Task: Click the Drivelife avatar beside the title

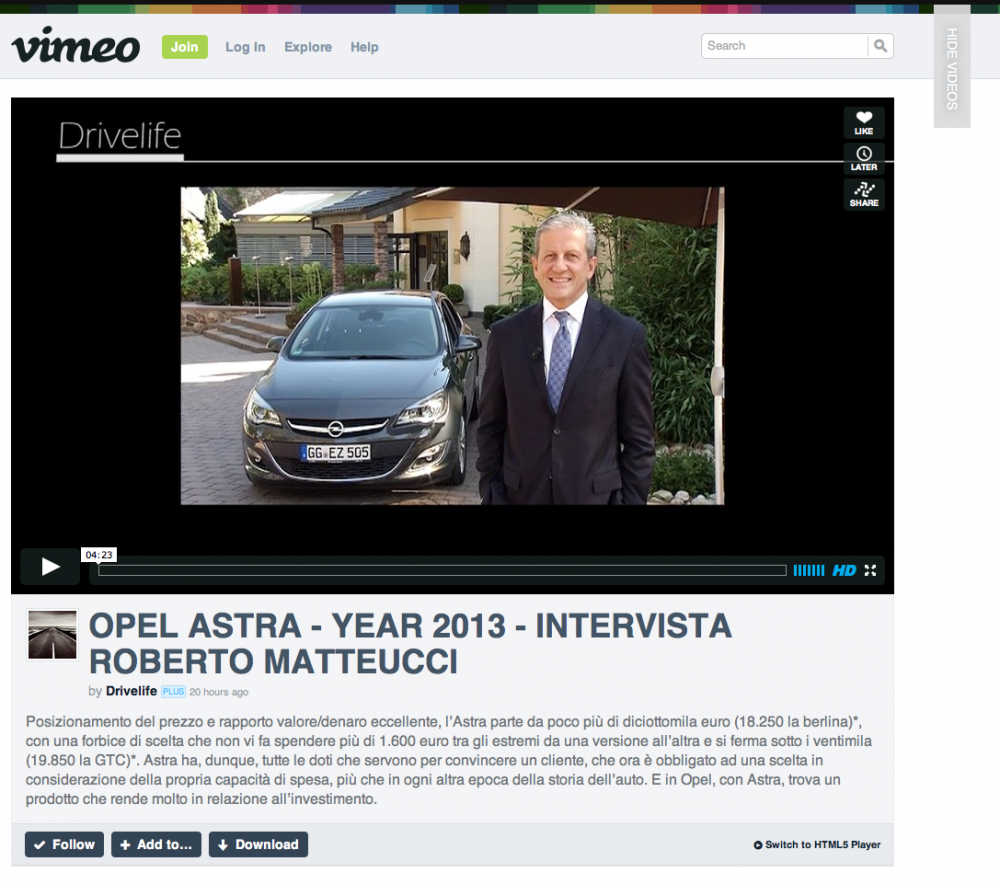Action: [x=51, y=634]
